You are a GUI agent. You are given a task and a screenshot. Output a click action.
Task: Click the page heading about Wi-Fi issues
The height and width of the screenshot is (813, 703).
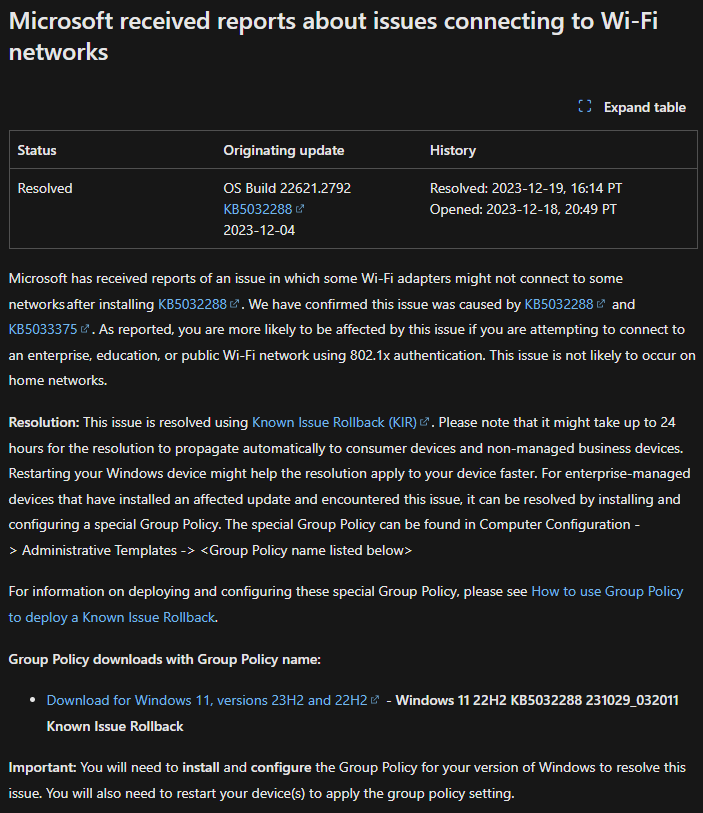[333, 36]
